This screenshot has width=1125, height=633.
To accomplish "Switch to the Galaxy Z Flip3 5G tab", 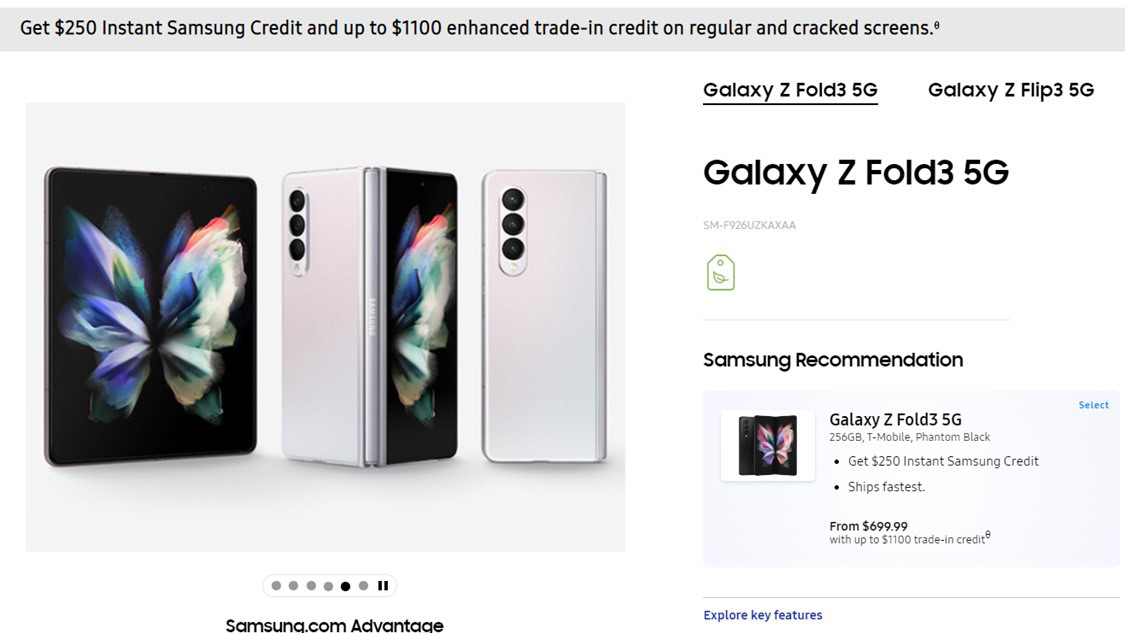I will point(1010,90).
